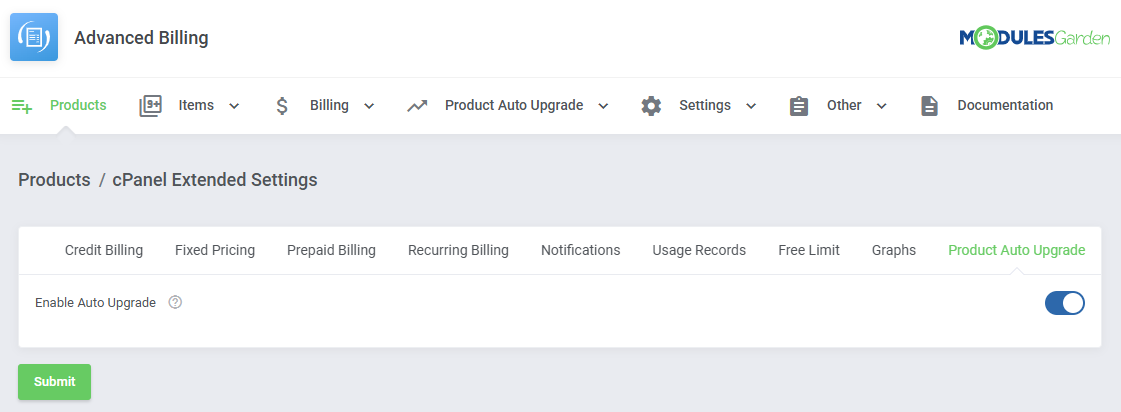This screenshot has width=1121, height=412.
Task: Switch to the Notifications tab
Action: [581, 250]
